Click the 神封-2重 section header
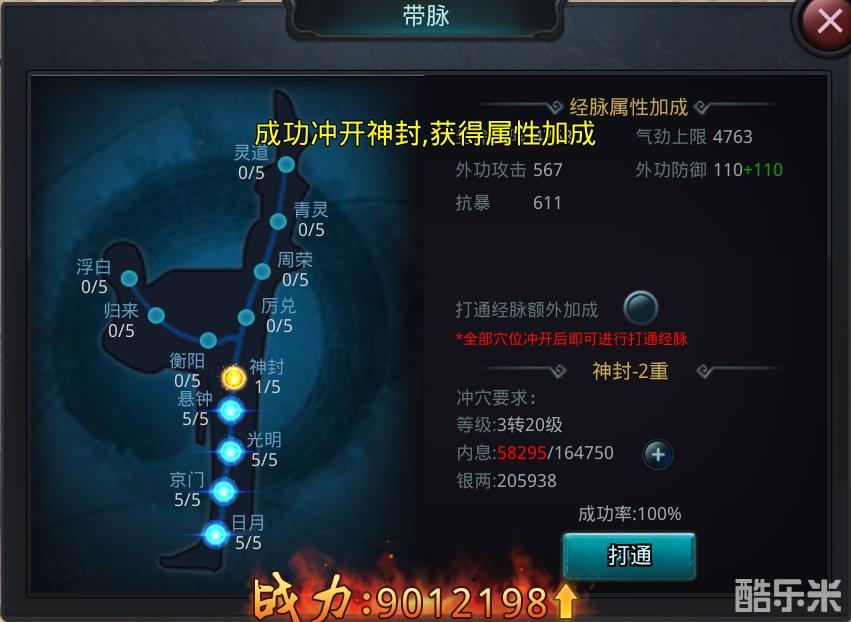The height and width of the screenshot is (622, 851). (630, 371)
